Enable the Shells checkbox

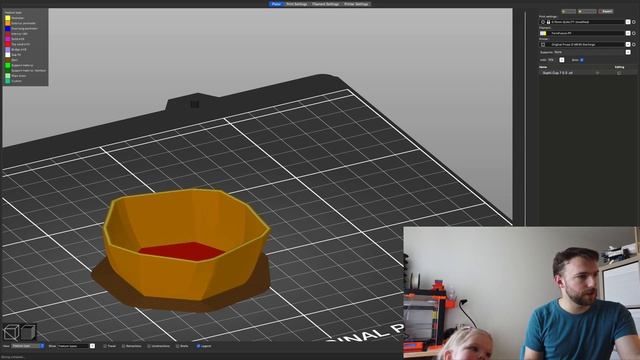coord(177,346)
